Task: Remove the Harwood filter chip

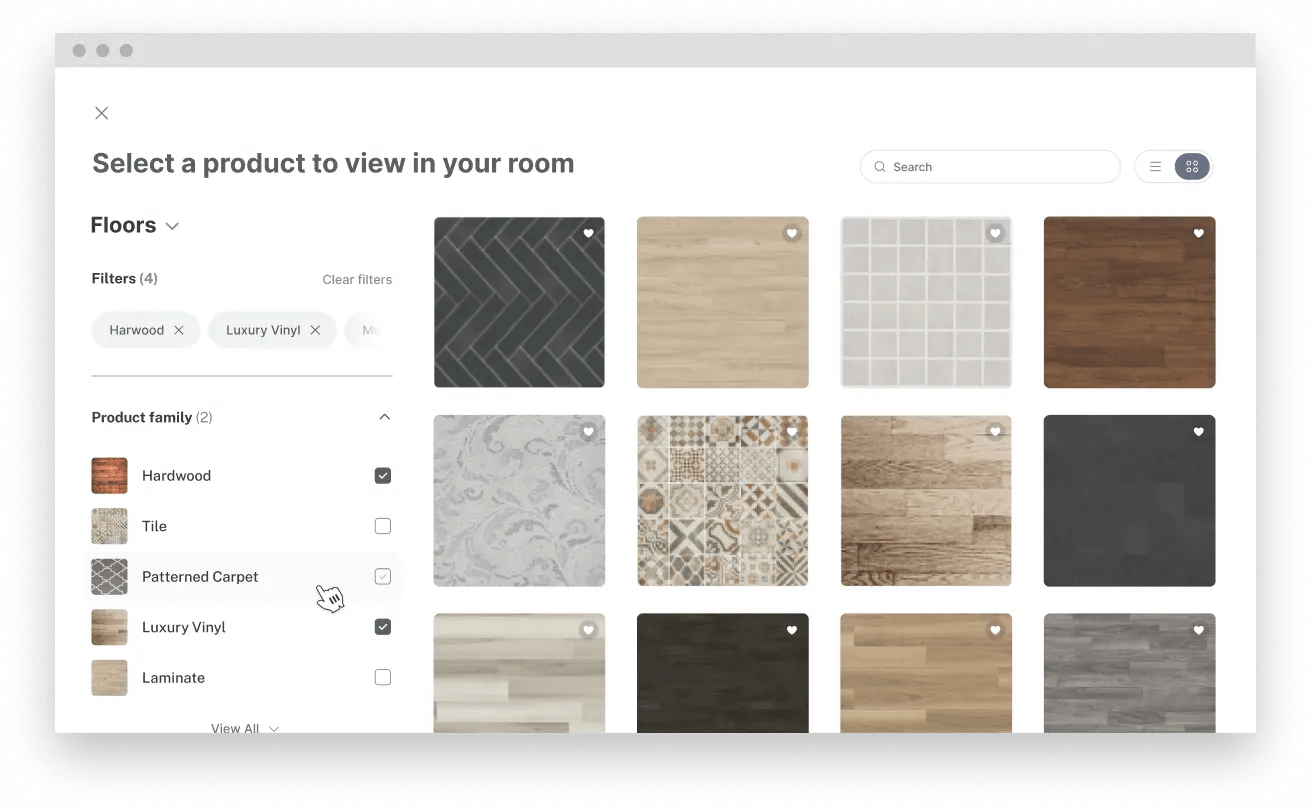Action: [179, 330]
